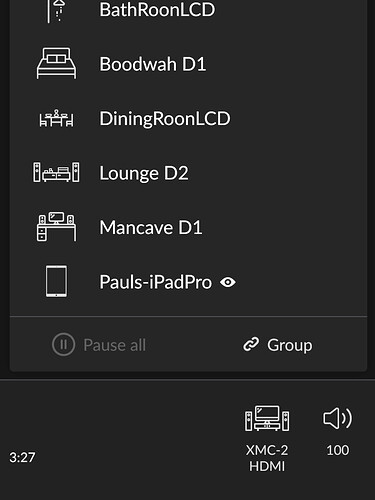The image size is (375, 500).
Task: Click the chain link Group icon
Action: point(251,344)
